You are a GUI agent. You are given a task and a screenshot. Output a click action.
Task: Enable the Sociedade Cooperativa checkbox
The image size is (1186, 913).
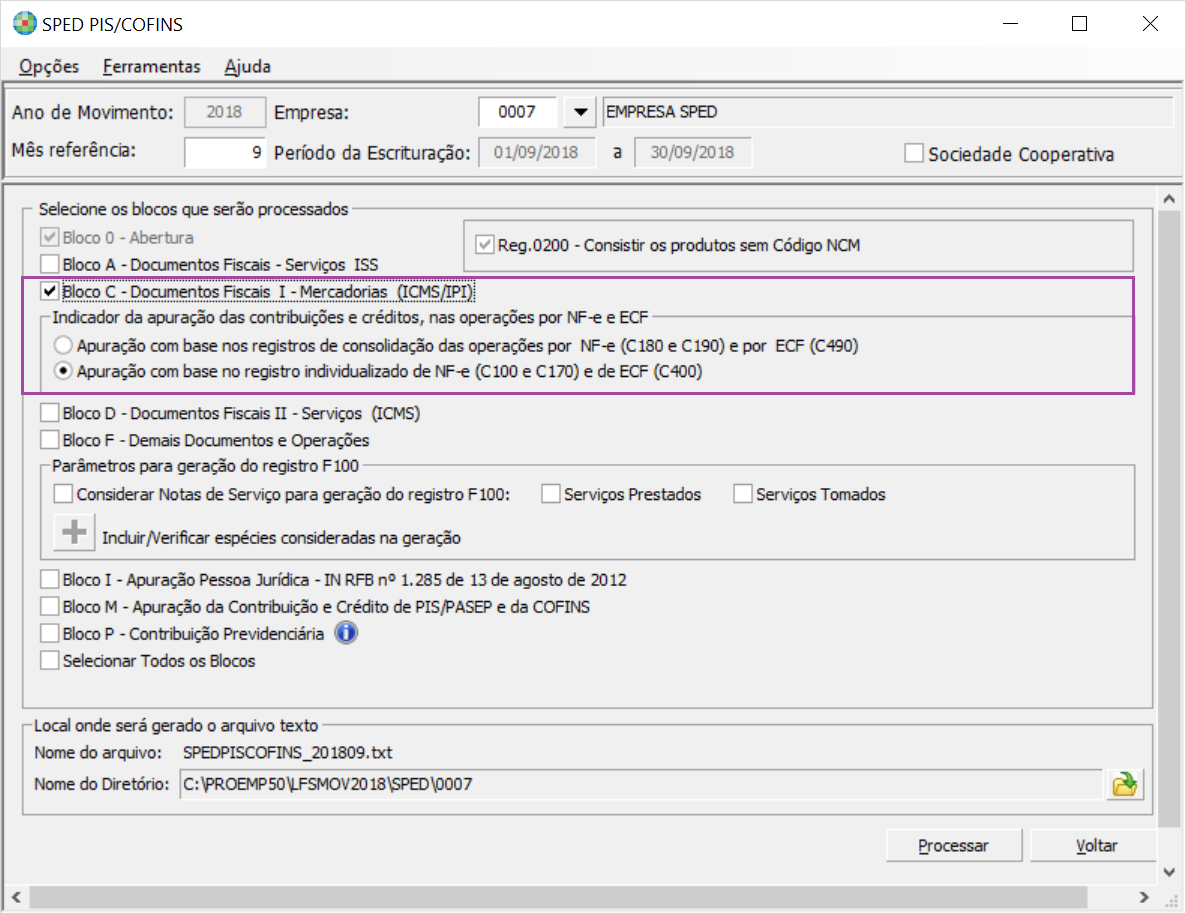point(913,154)
